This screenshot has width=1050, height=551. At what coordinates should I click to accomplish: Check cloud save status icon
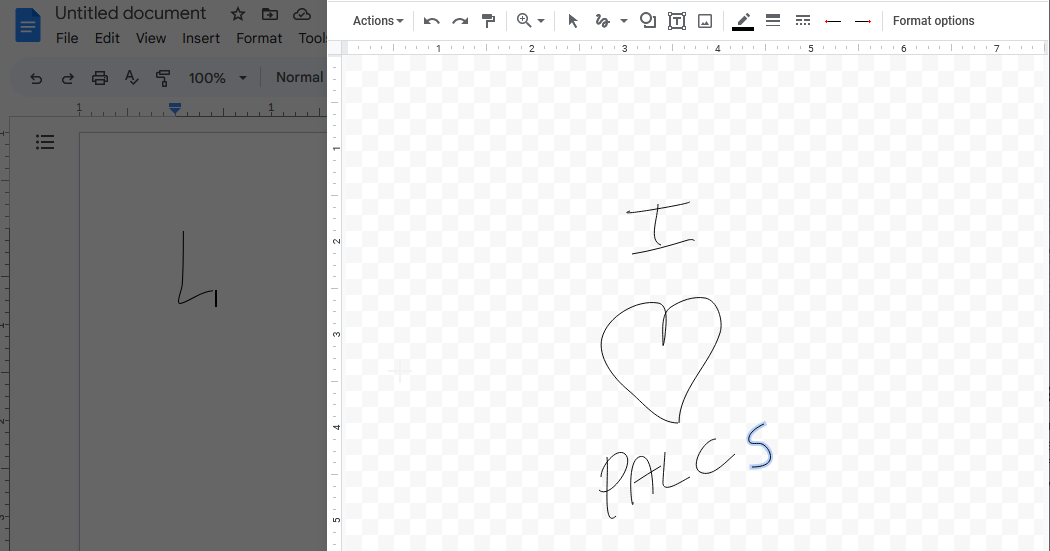point(302,14)
